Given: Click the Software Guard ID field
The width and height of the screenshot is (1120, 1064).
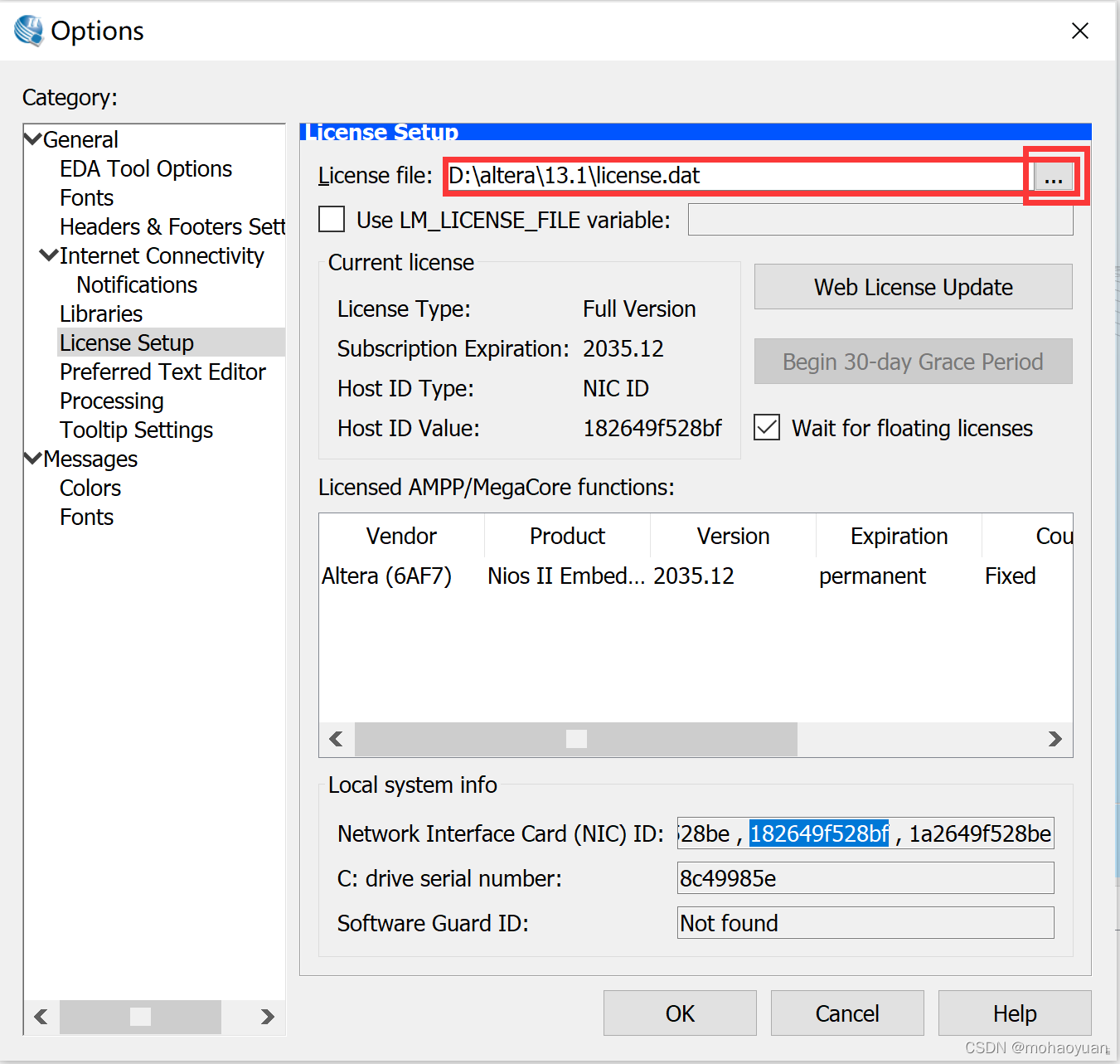Looking at the screenshot, I should pos(865,923).
